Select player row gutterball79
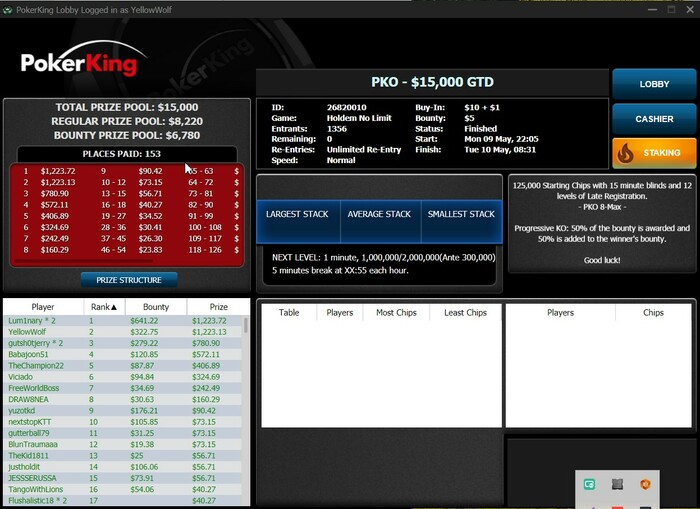The width and height of the screenshot is (700, 509). click(x=123, y=433)
